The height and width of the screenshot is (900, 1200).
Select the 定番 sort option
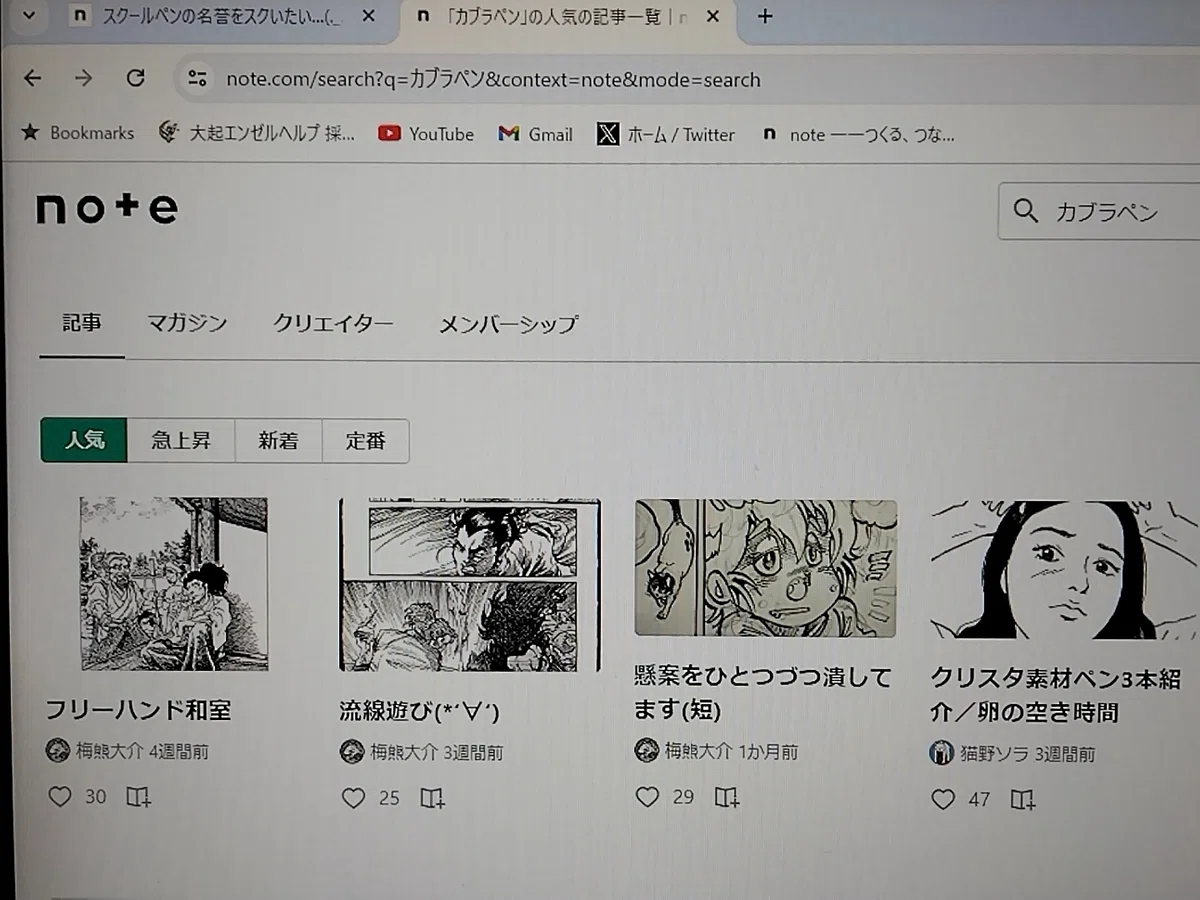point(365,441)
